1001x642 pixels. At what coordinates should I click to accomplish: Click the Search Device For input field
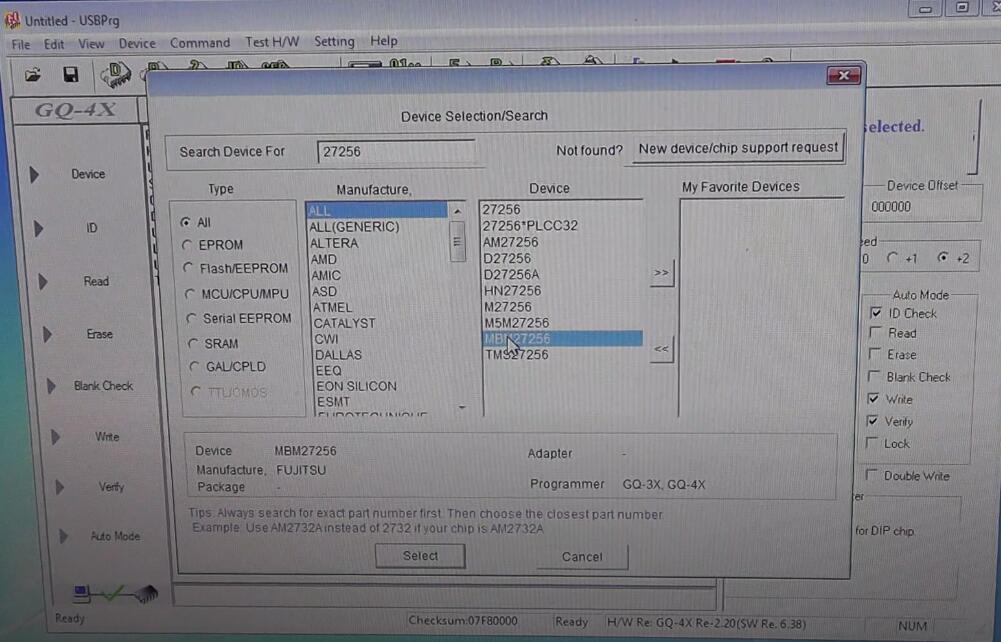pyautogui.click(x=396, y=152)
